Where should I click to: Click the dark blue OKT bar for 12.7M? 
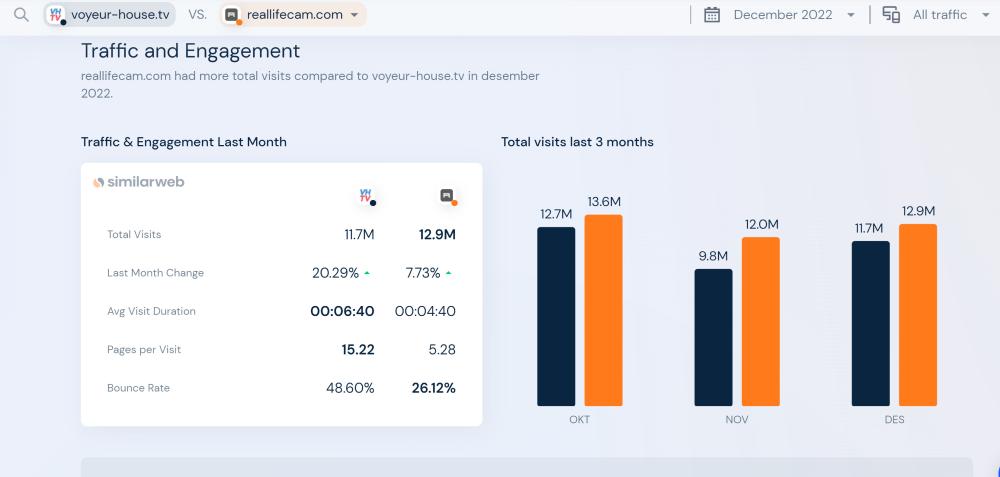pyautogui.click(x=556, y=316)
